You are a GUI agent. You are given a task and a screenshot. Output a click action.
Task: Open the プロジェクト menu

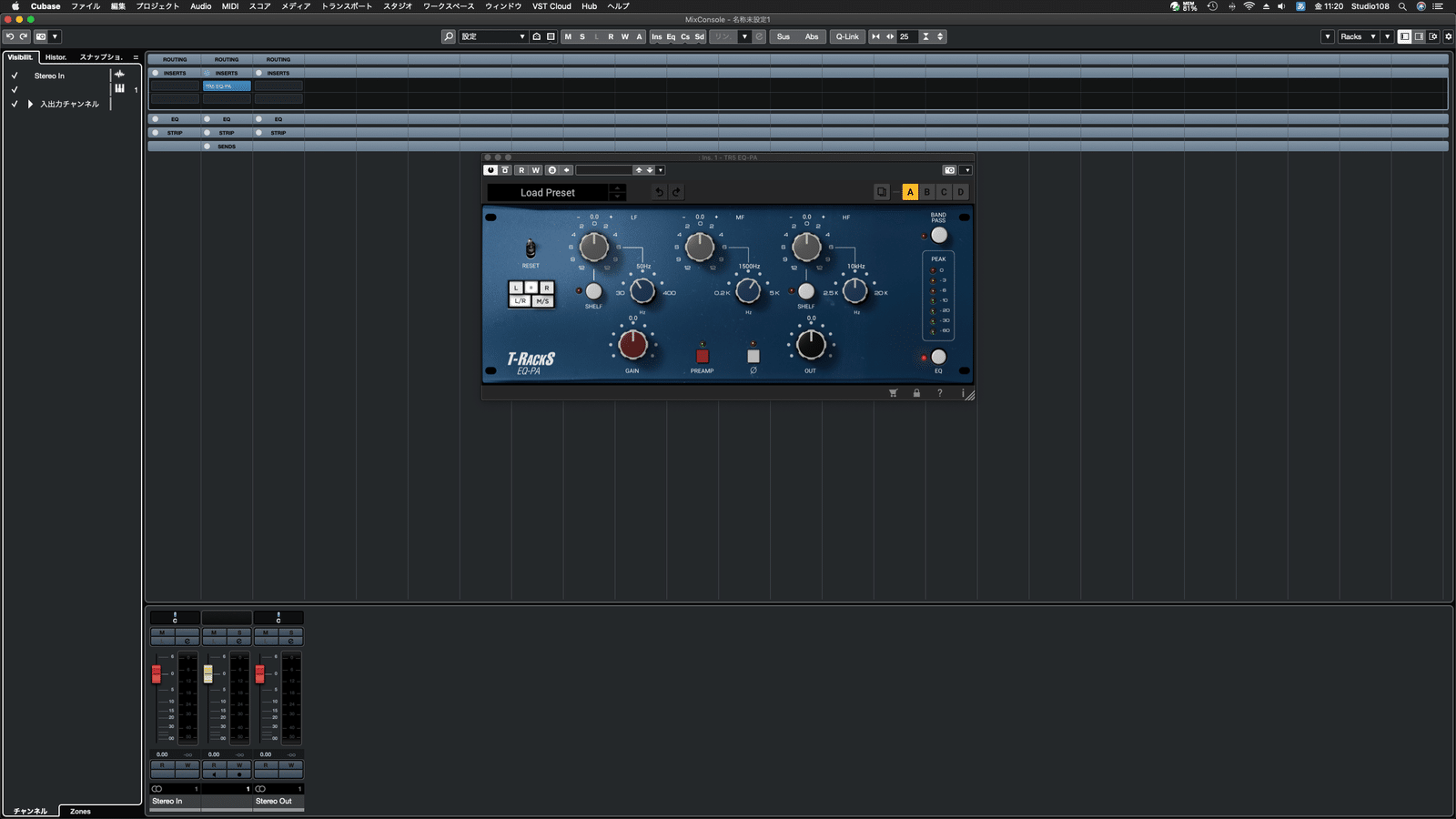pos(157,6)
